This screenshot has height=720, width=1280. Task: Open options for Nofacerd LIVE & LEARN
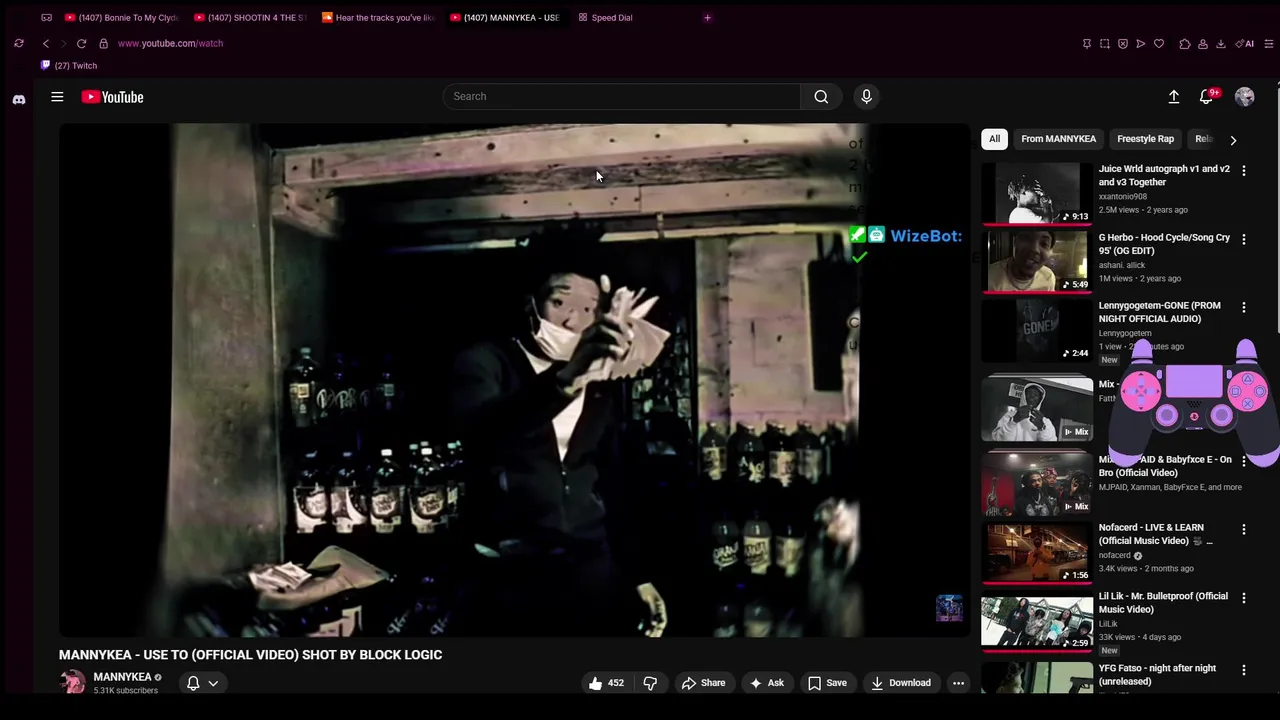click(1243, 529)
